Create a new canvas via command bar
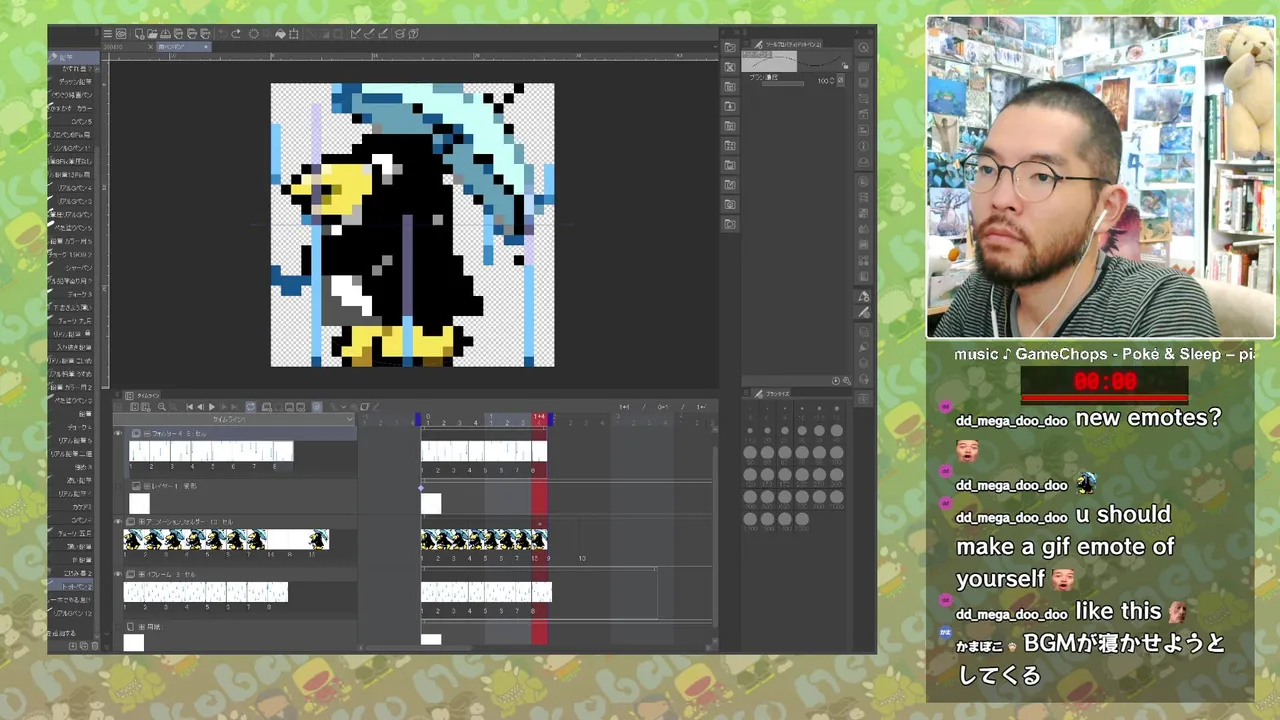Image resolution: width=1280 pixels, height=720 pixels. tap(139, 34)
